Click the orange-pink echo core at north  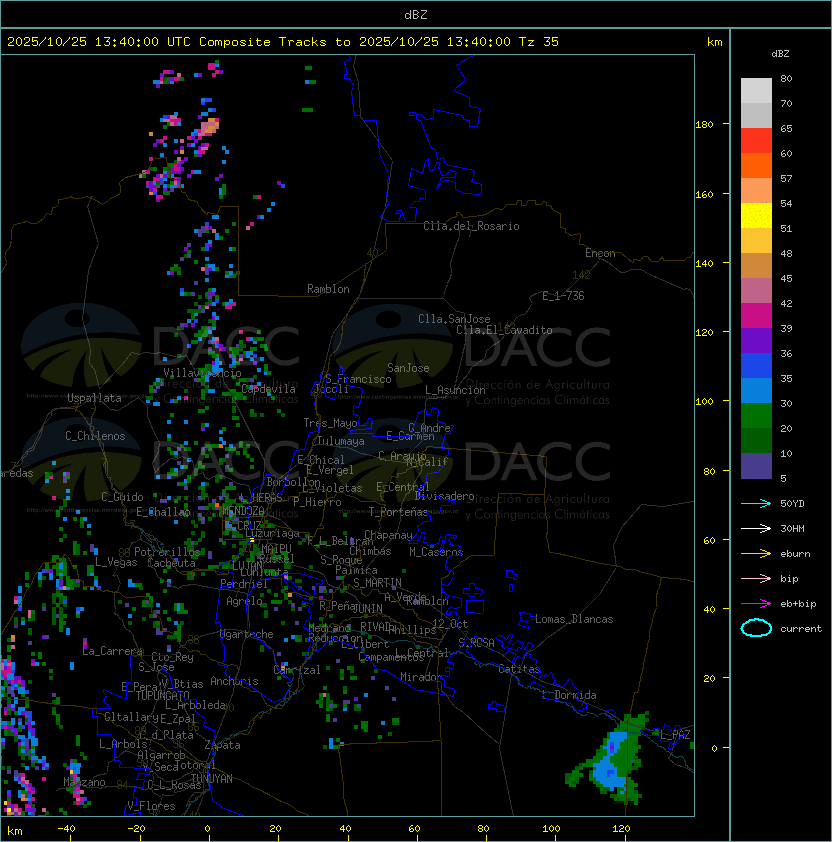click(209, 127)
